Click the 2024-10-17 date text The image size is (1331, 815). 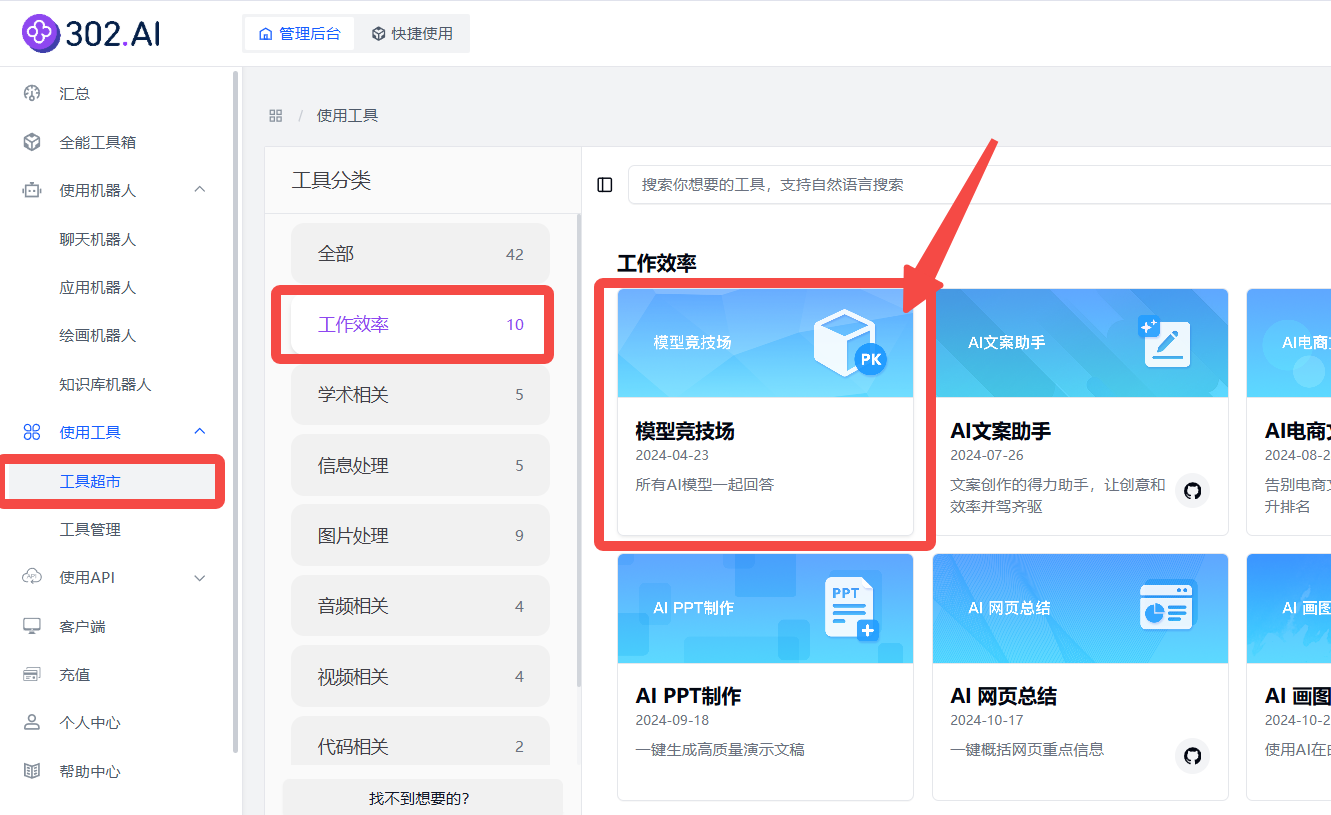[987, 720]
